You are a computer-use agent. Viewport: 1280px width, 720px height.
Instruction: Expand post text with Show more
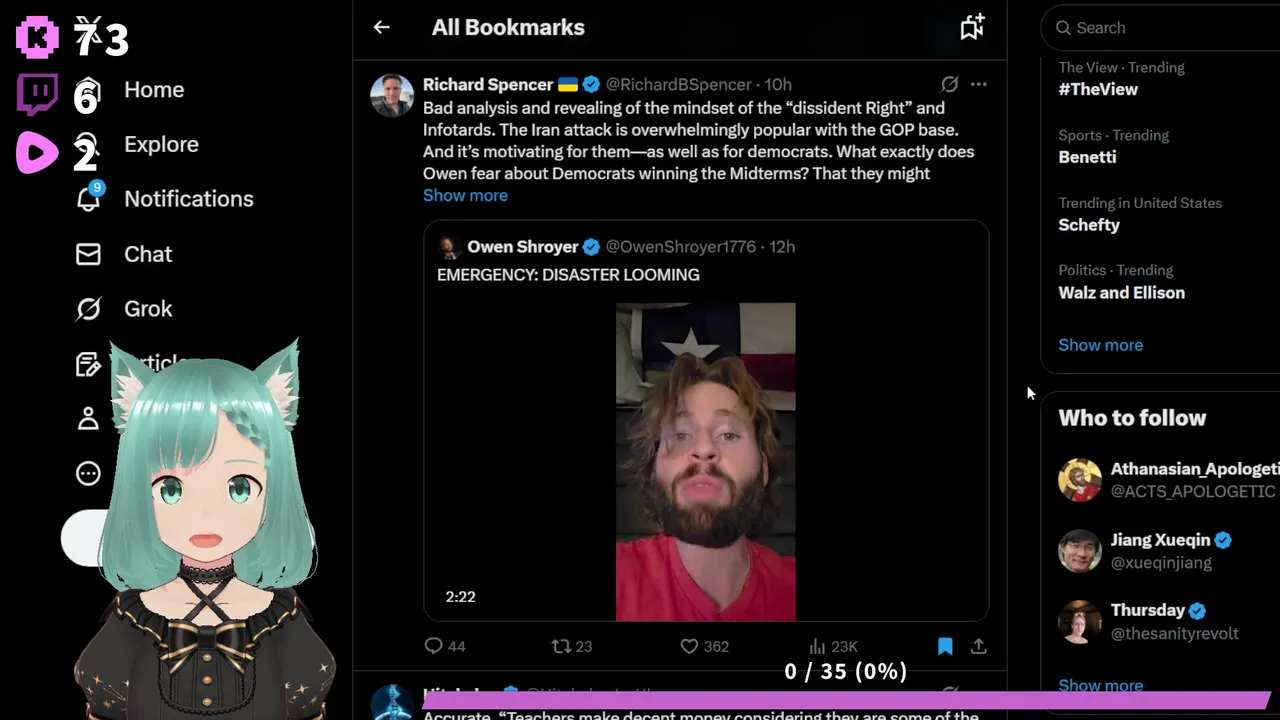click(465, 195)
